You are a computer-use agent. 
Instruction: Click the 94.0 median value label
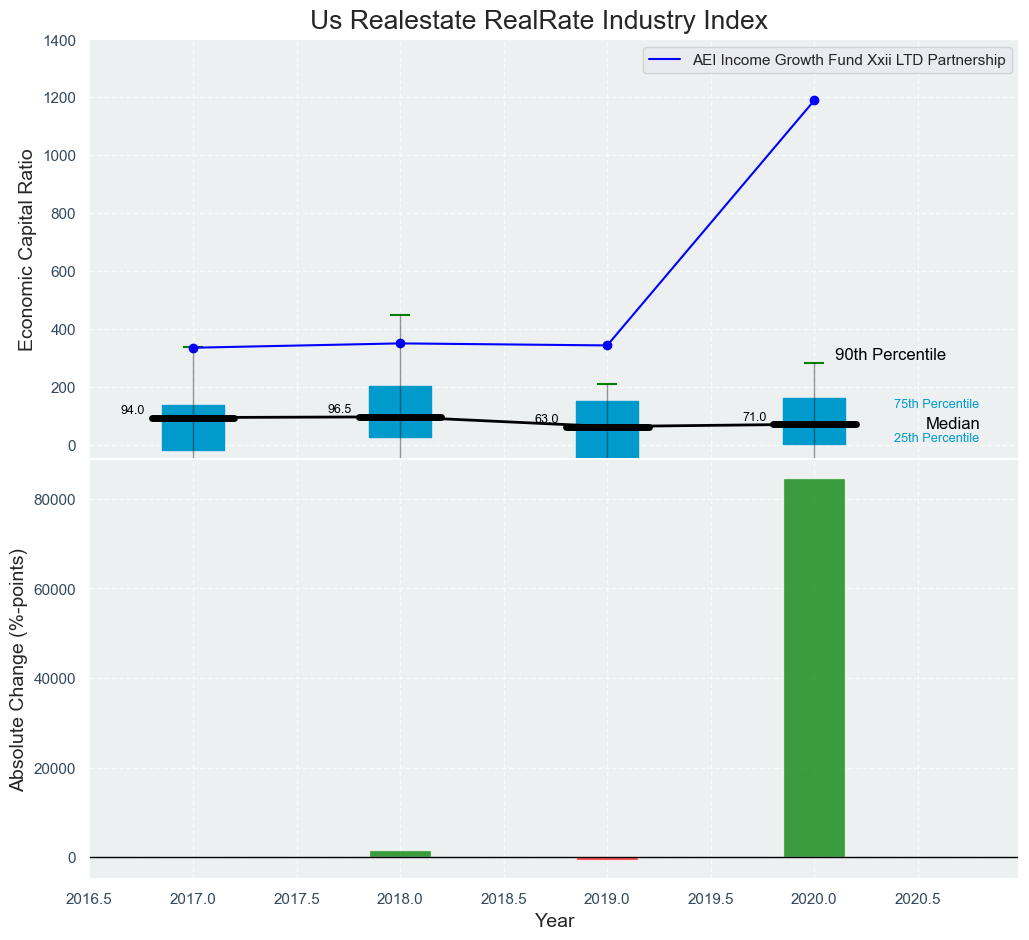[132, 410]
